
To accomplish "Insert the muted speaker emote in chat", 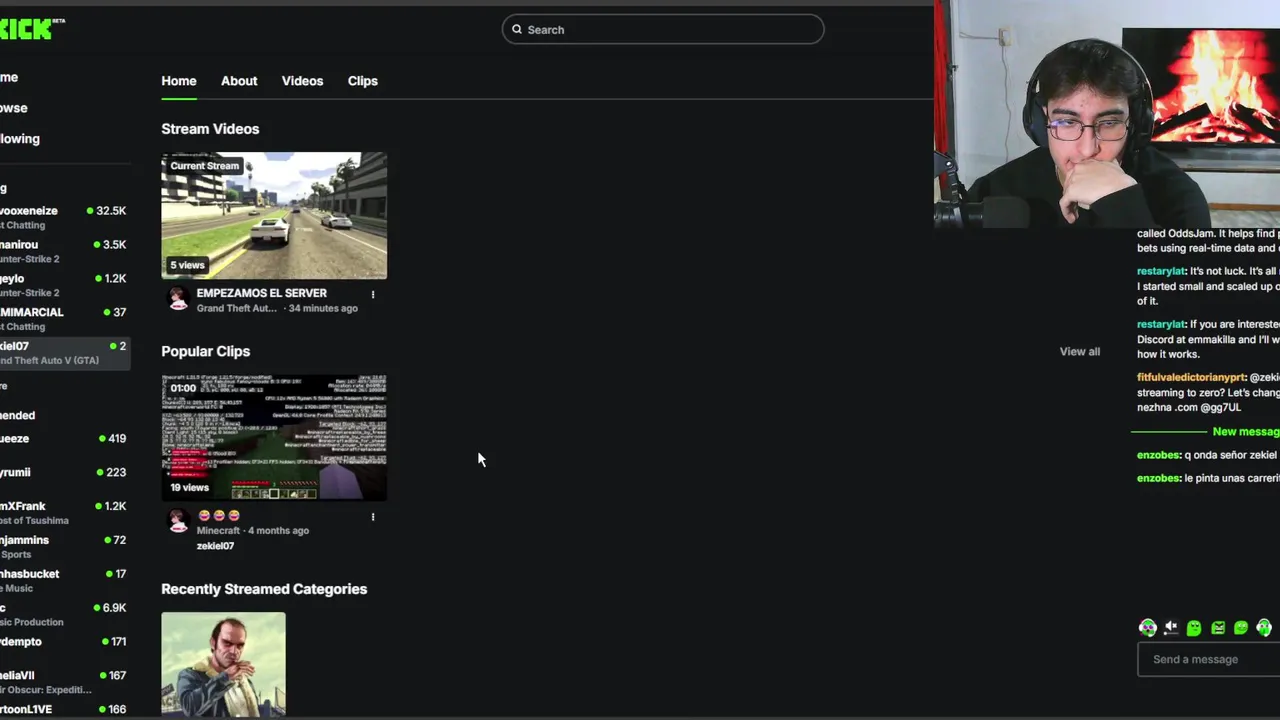I will tap(1171, 628).
